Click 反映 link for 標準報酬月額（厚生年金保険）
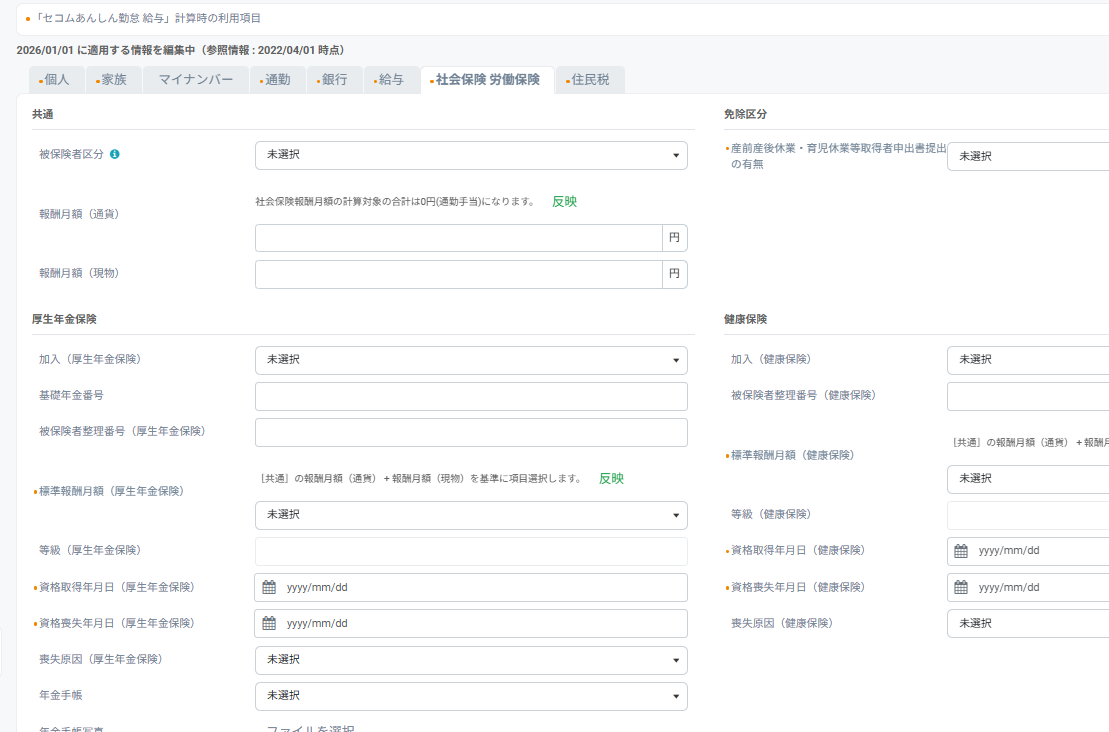 click(x=611, y=479)
